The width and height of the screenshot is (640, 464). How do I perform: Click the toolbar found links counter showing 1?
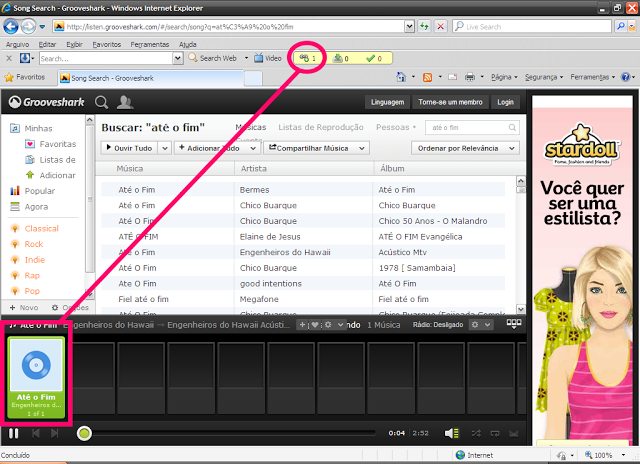point(307,58)
